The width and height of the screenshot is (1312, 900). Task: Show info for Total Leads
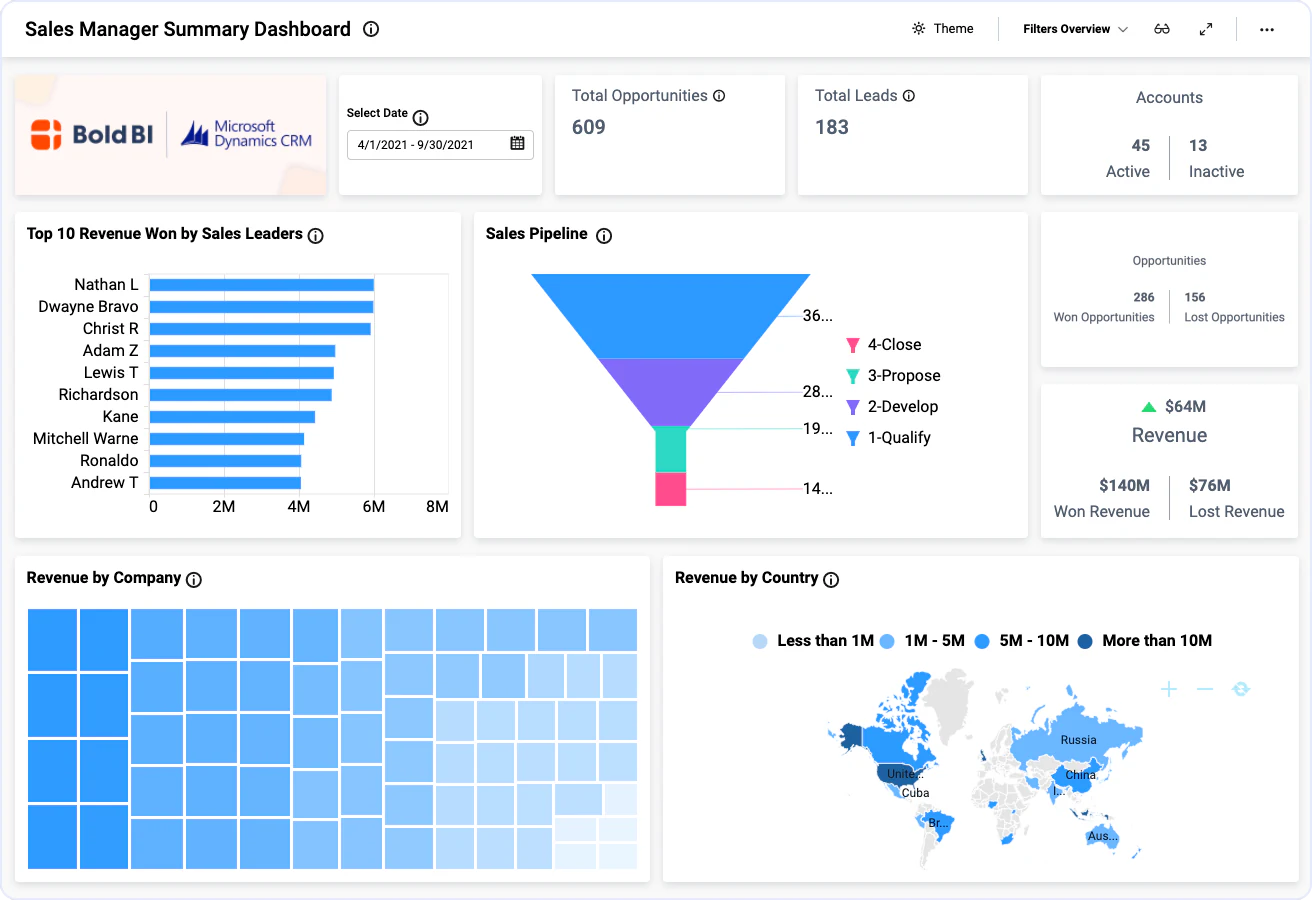tap(909, 96)
